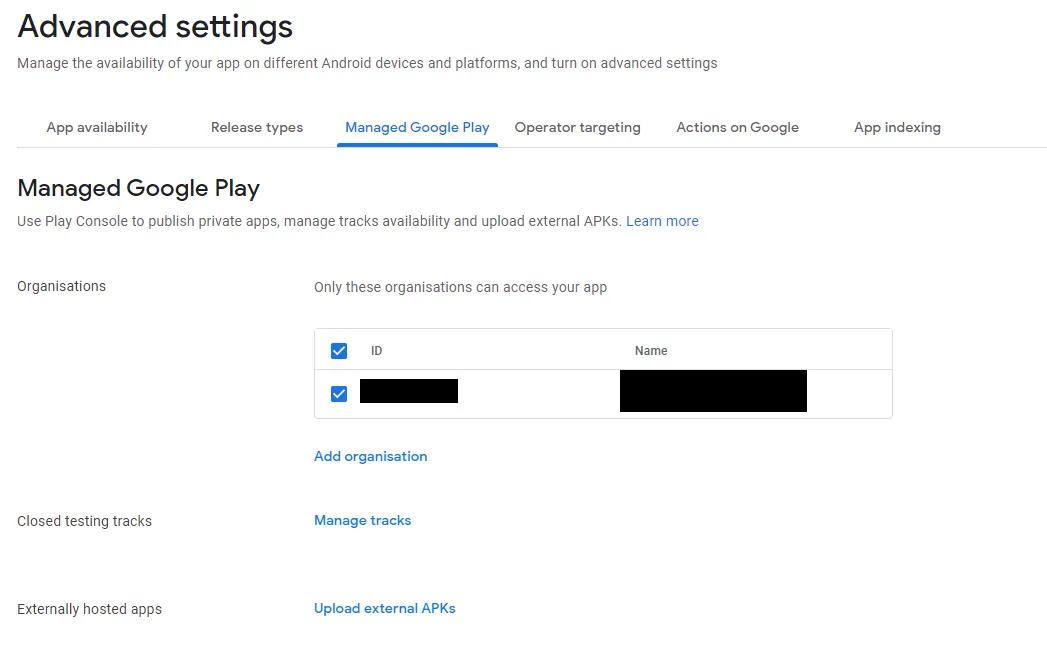Screen dimensions: 1047x652
Task: Click the Name column header
Action: click(x=651, y=351)
